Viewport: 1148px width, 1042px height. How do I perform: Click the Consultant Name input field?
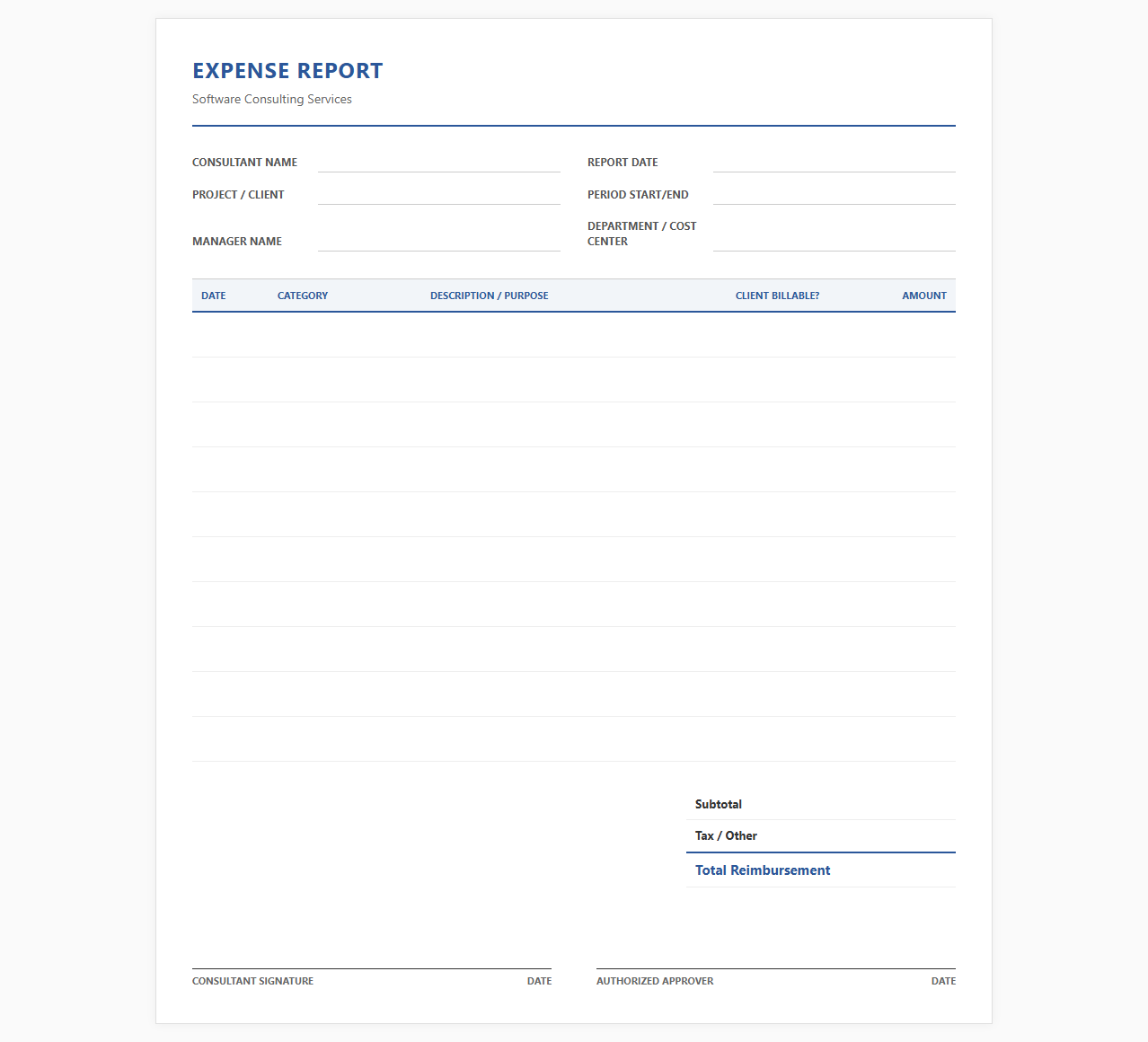(x=439, y=163)
